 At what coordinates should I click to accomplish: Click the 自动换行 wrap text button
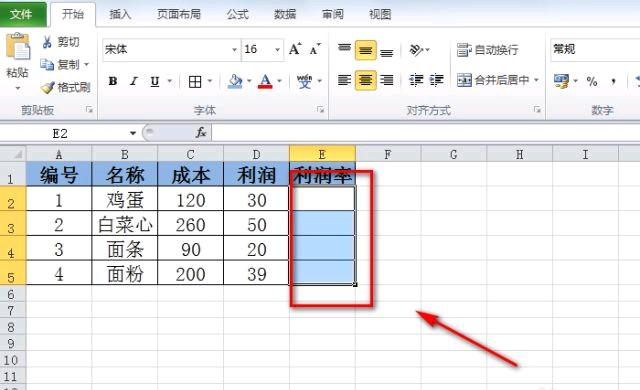pyautogui.click(x=488, y=50)
